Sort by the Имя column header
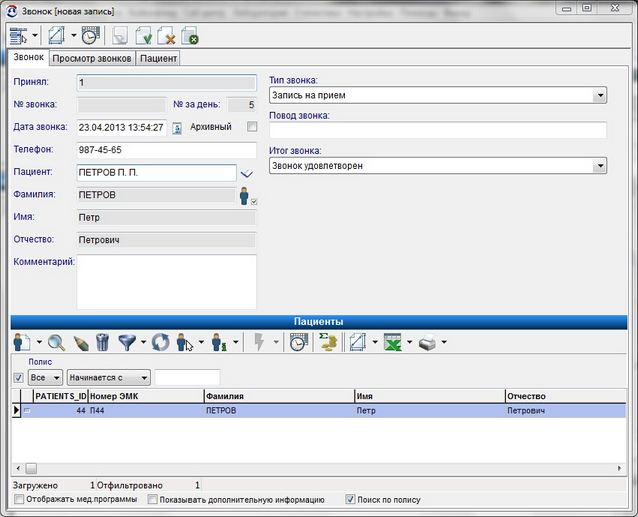Image resolution: width=638 pixels, height=517 pixels. 430,396
